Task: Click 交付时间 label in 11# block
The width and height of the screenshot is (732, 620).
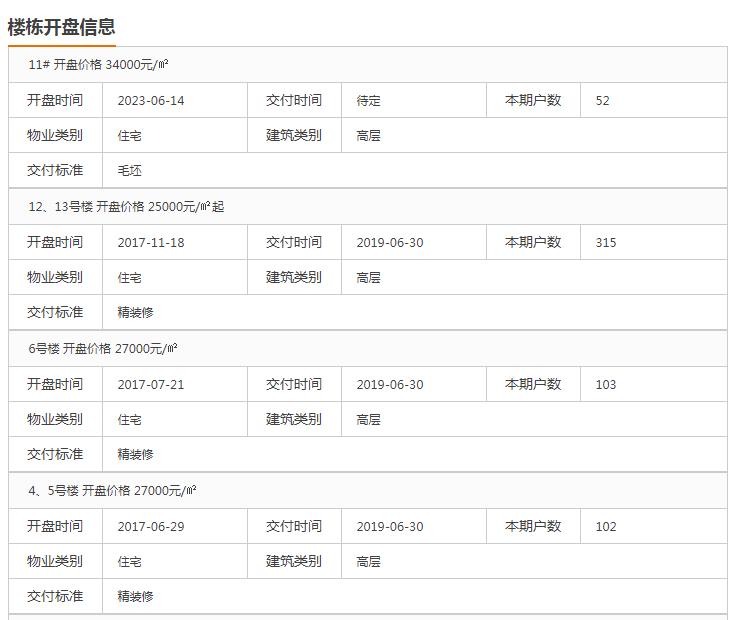Action: (294, 100)
